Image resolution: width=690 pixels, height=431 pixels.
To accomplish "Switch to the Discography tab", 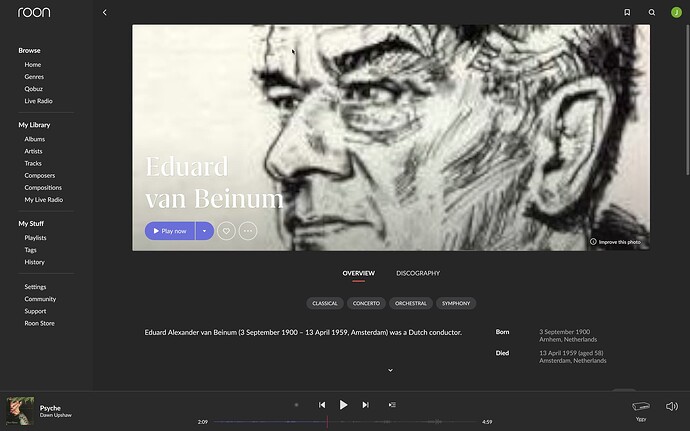I will pos(418,273).
